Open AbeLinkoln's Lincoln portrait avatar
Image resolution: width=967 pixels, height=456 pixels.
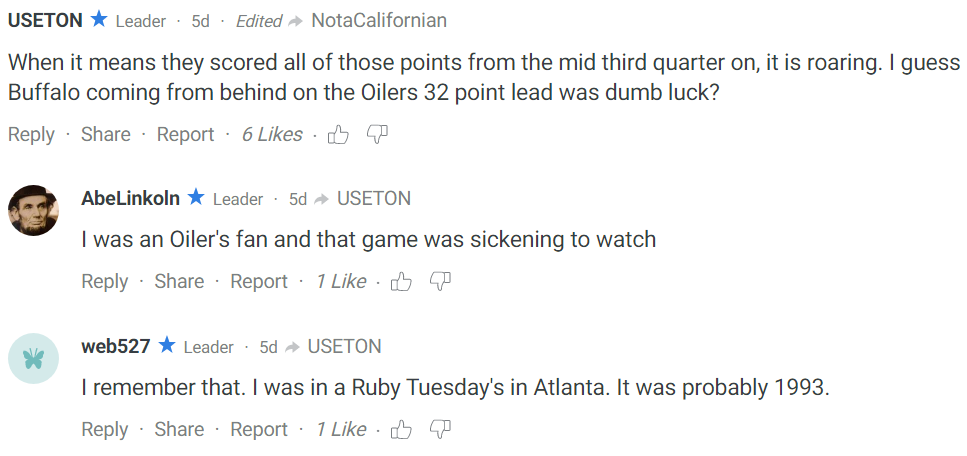(x=33, y=210)
